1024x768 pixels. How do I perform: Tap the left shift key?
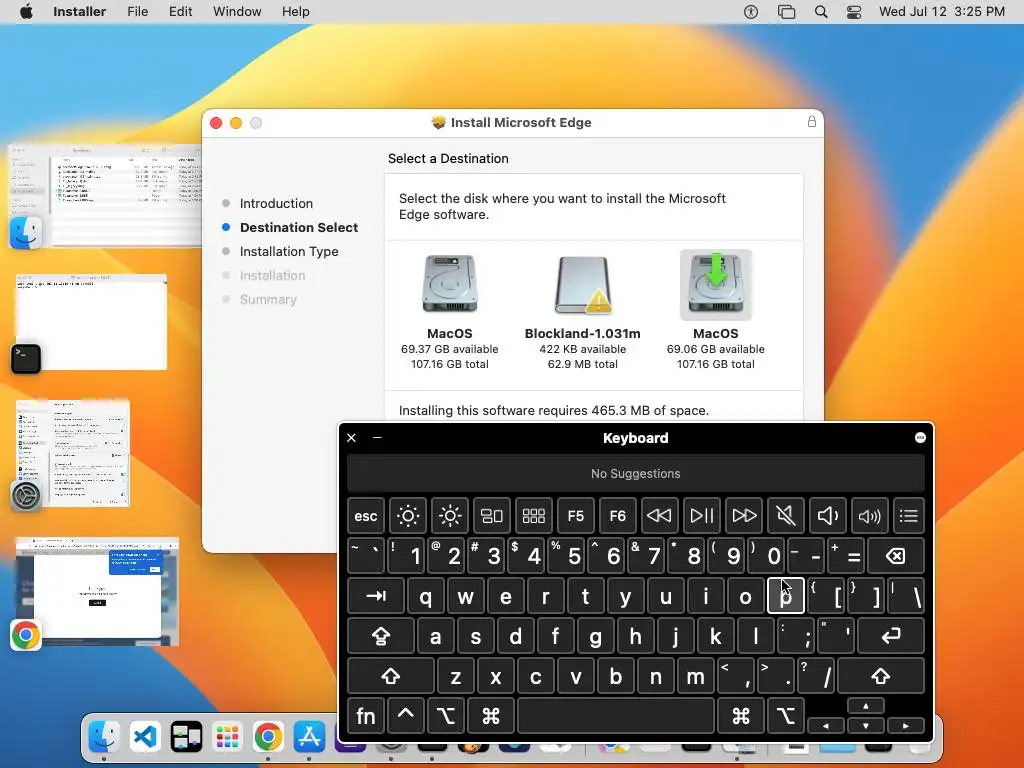(x=391, y=676)
